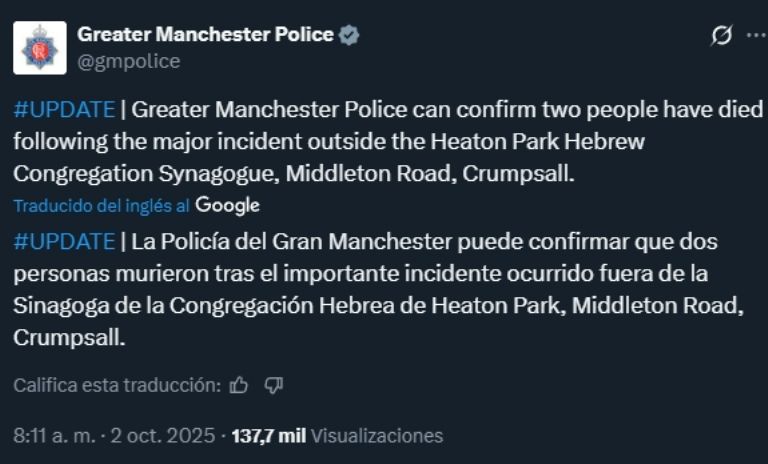Click the Spanish translated post text
Screen dimensions: 768x464
click(380, 289)
